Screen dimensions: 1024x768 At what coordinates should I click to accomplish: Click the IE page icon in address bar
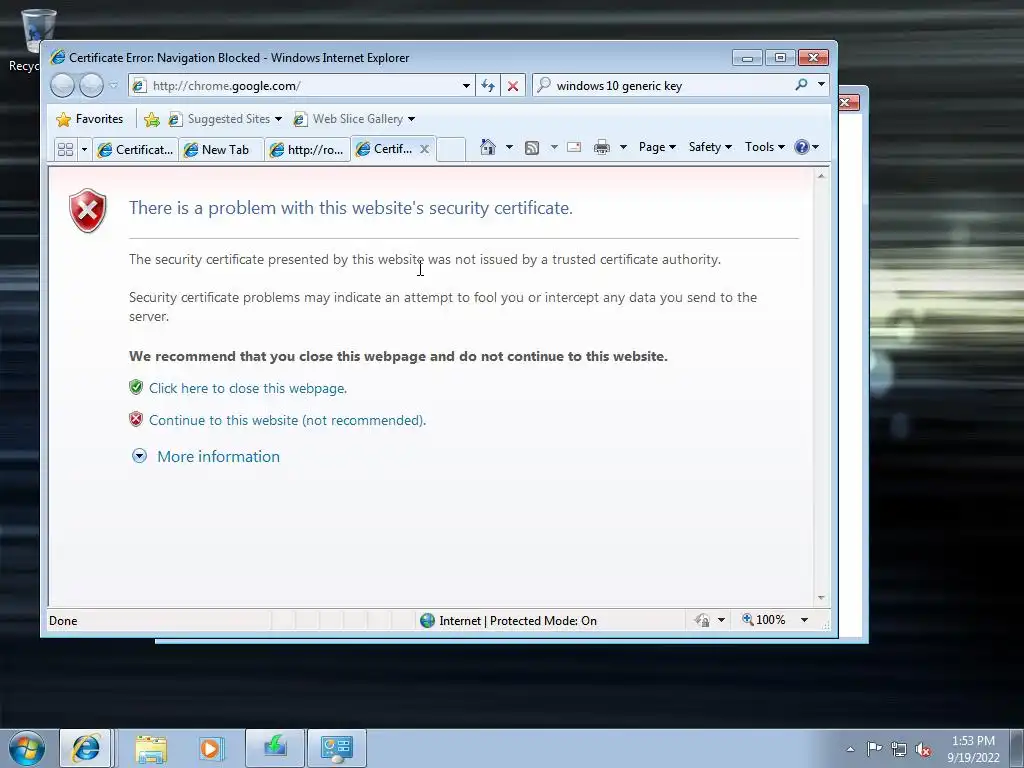tap(138, 86)
